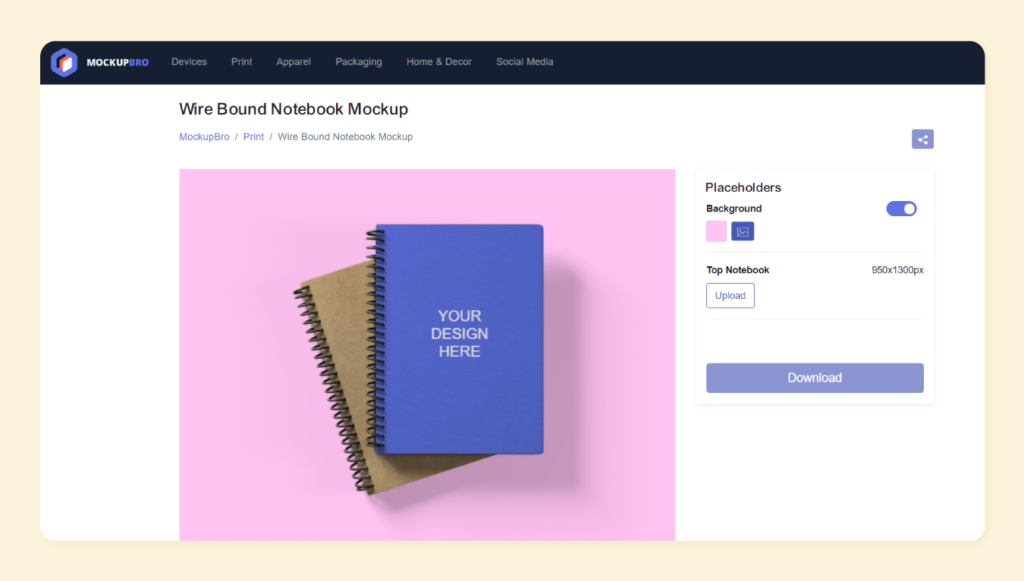Go to the Apparel category

tap(294, 62)
